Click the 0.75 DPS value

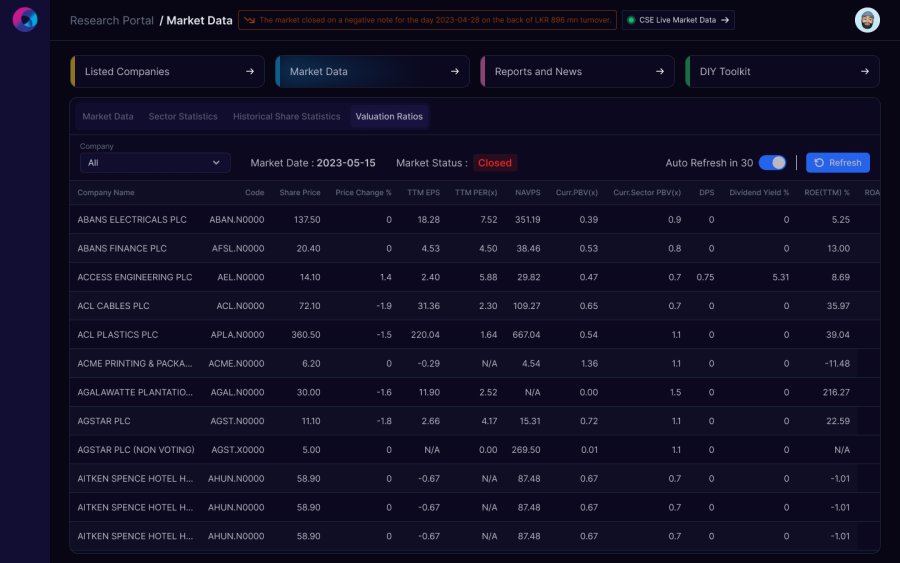tap(705, 277)
